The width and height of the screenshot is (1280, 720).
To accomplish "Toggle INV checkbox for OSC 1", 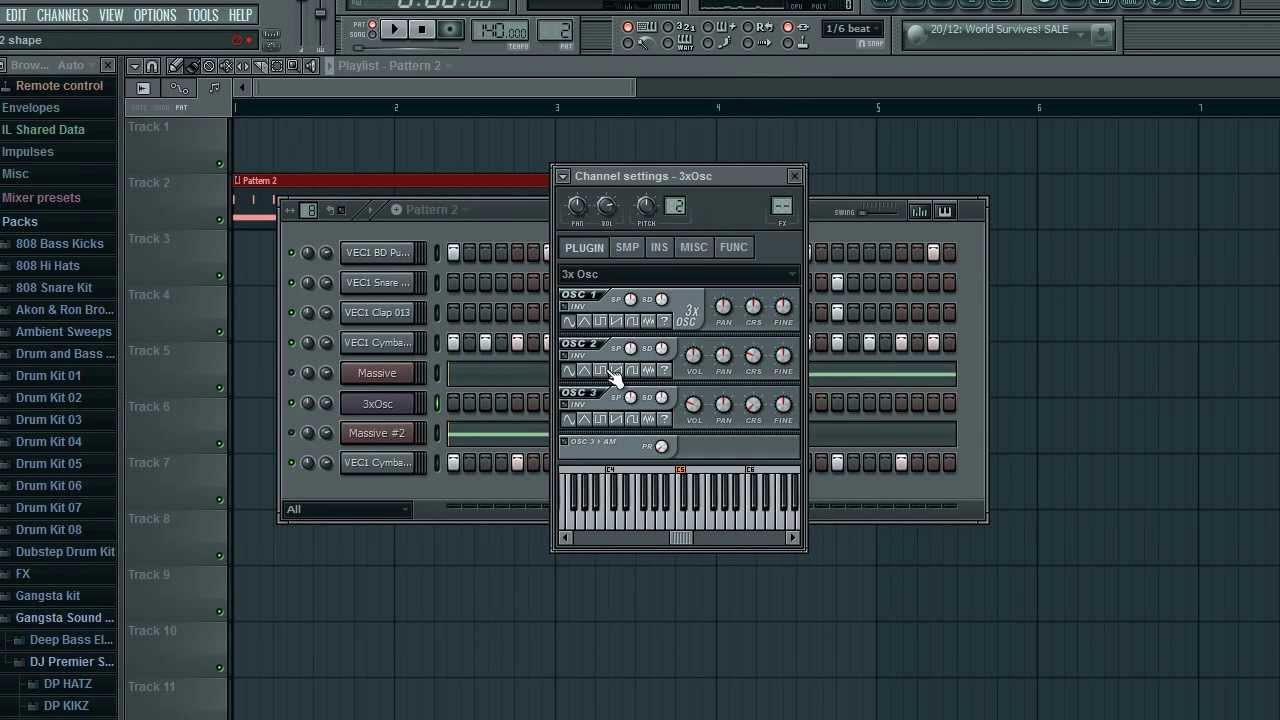I will [565, 306].
